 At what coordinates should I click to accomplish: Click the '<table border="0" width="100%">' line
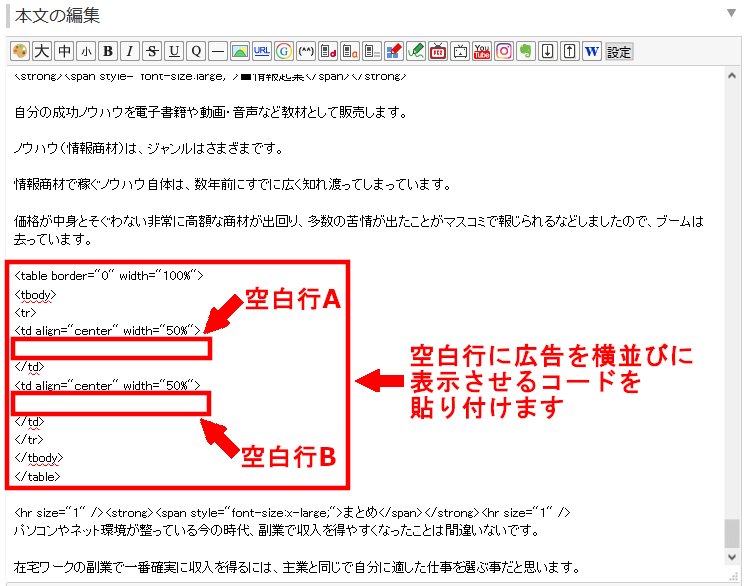(109, 276)
